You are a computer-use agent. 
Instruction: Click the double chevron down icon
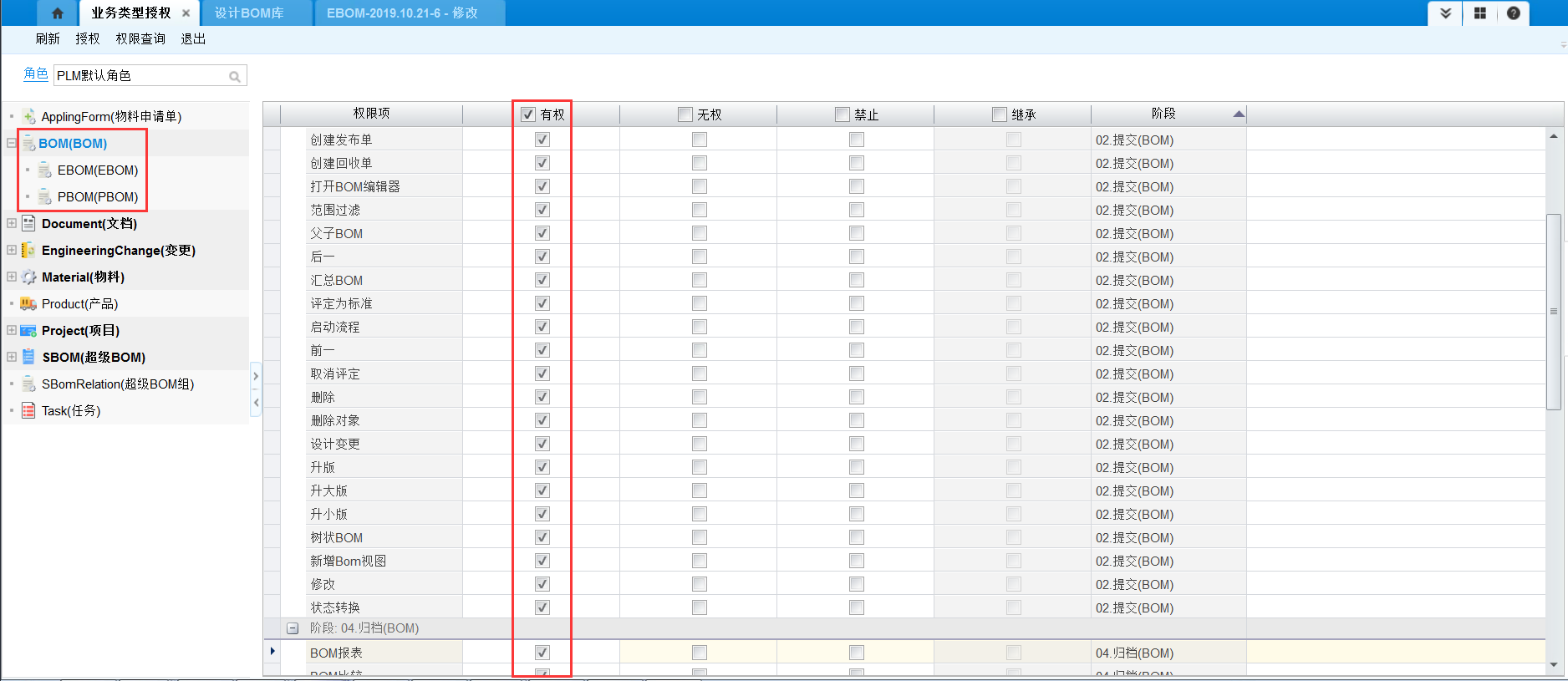click(x=1445, y=13)
